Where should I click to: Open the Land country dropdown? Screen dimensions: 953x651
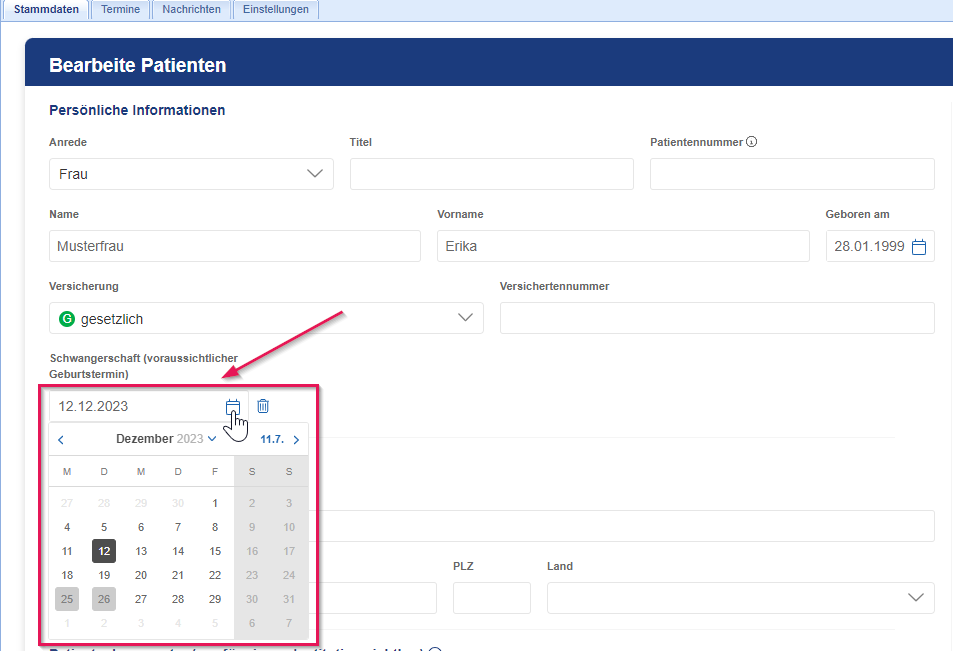tap(915, 597)
